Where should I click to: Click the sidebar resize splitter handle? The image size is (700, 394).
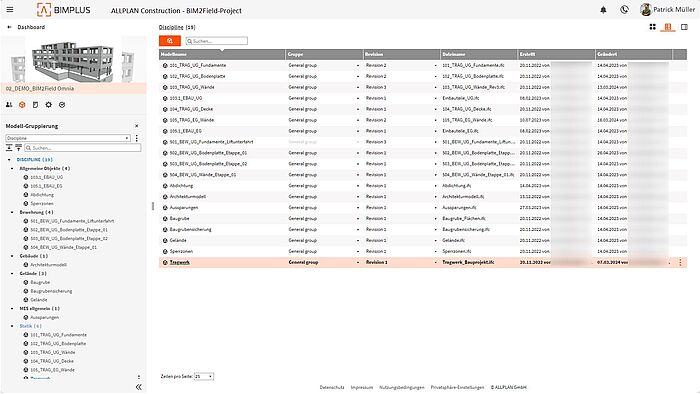pos(153,206)
